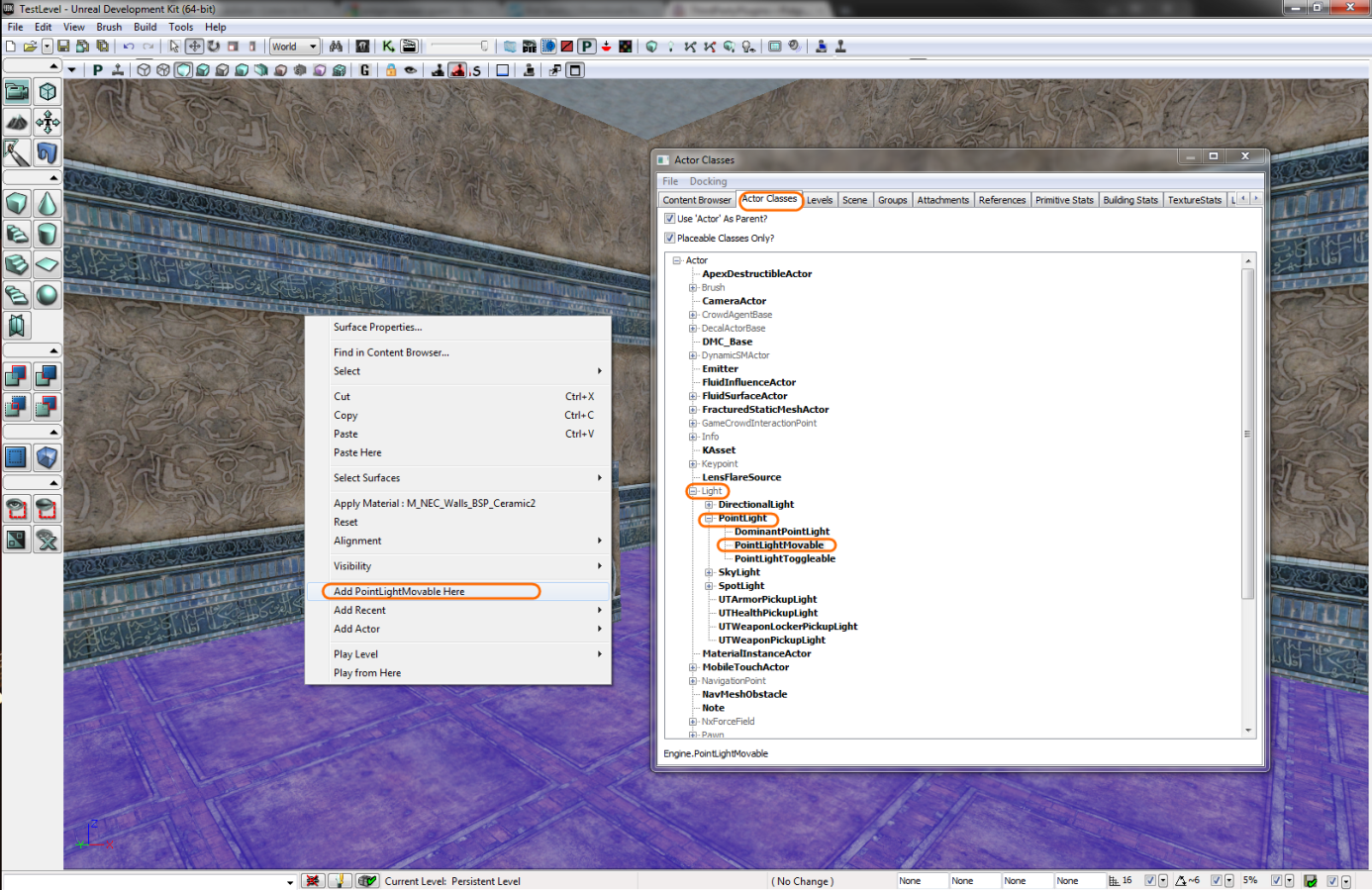Click the CSG Add brush icon
1372x890 pixels.
pos(17,376)
